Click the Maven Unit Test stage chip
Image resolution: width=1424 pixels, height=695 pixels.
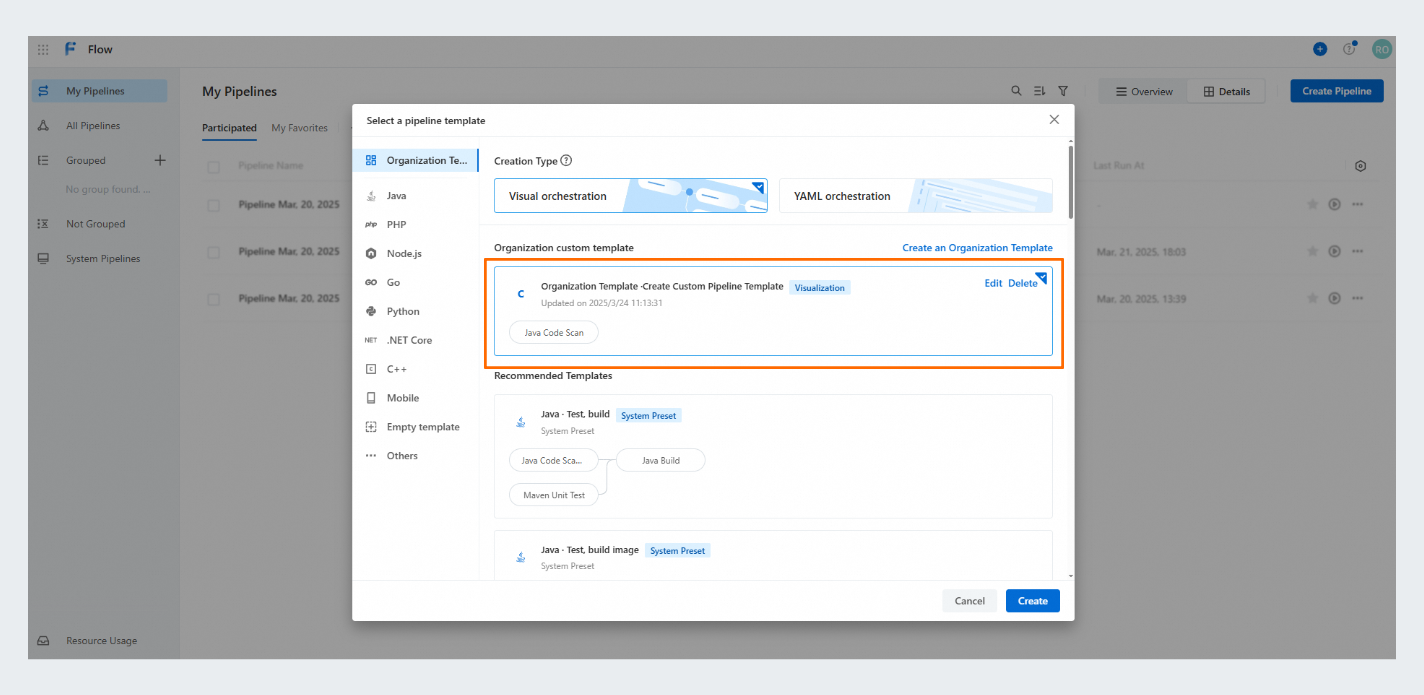coord(554,495)
